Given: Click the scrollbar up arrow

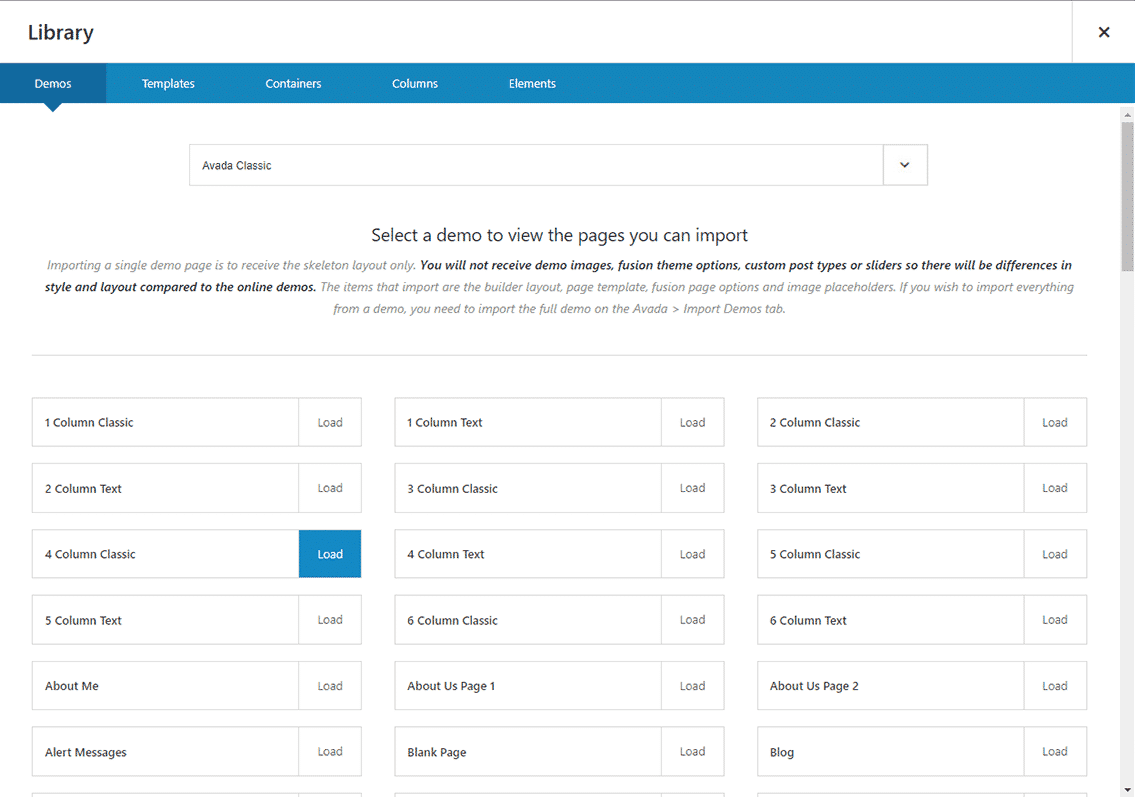Looking at the screenshot, I should pyautogui.click(x=1127, y=114).
